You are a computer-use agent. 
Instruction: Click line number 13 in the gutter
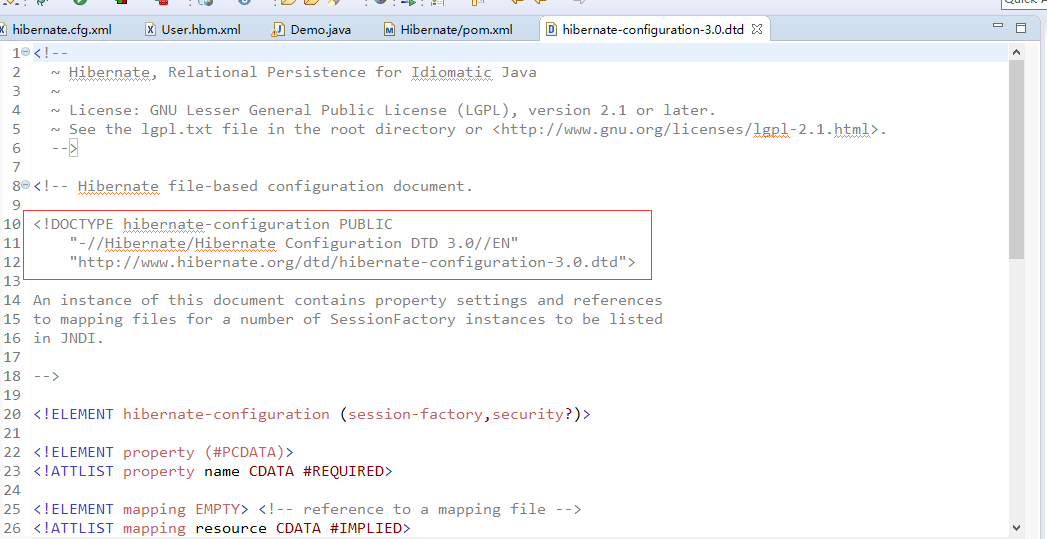[12, 281]
